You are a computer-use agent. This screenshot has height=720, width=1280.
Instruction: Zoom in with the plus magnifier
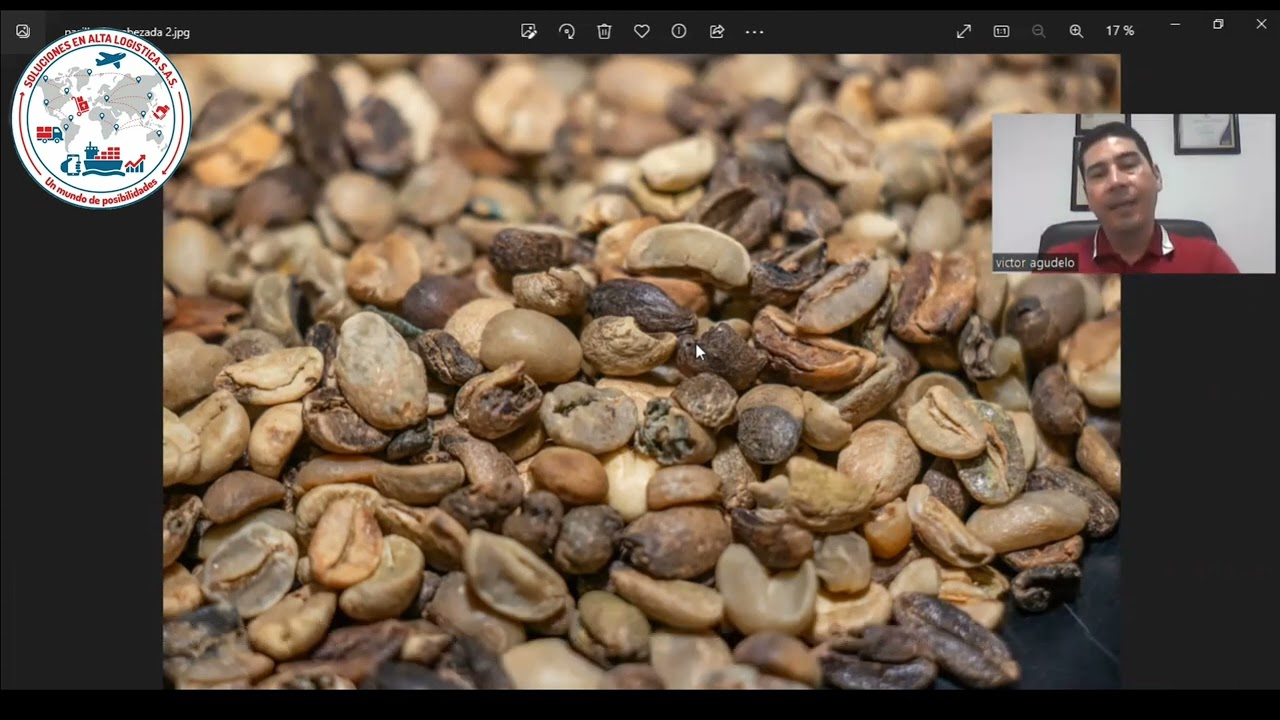(x=1076, y=31)
